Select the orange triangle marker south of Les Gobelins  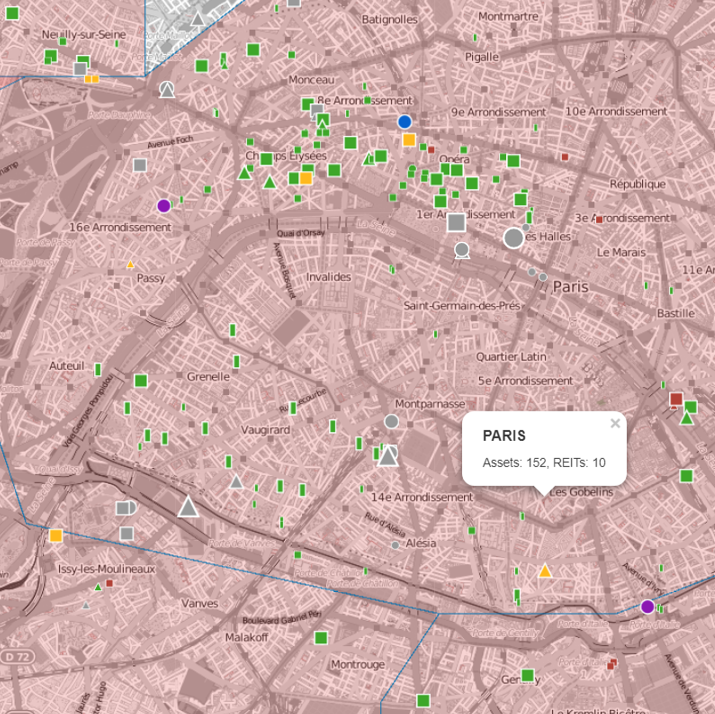coord(544,571)
